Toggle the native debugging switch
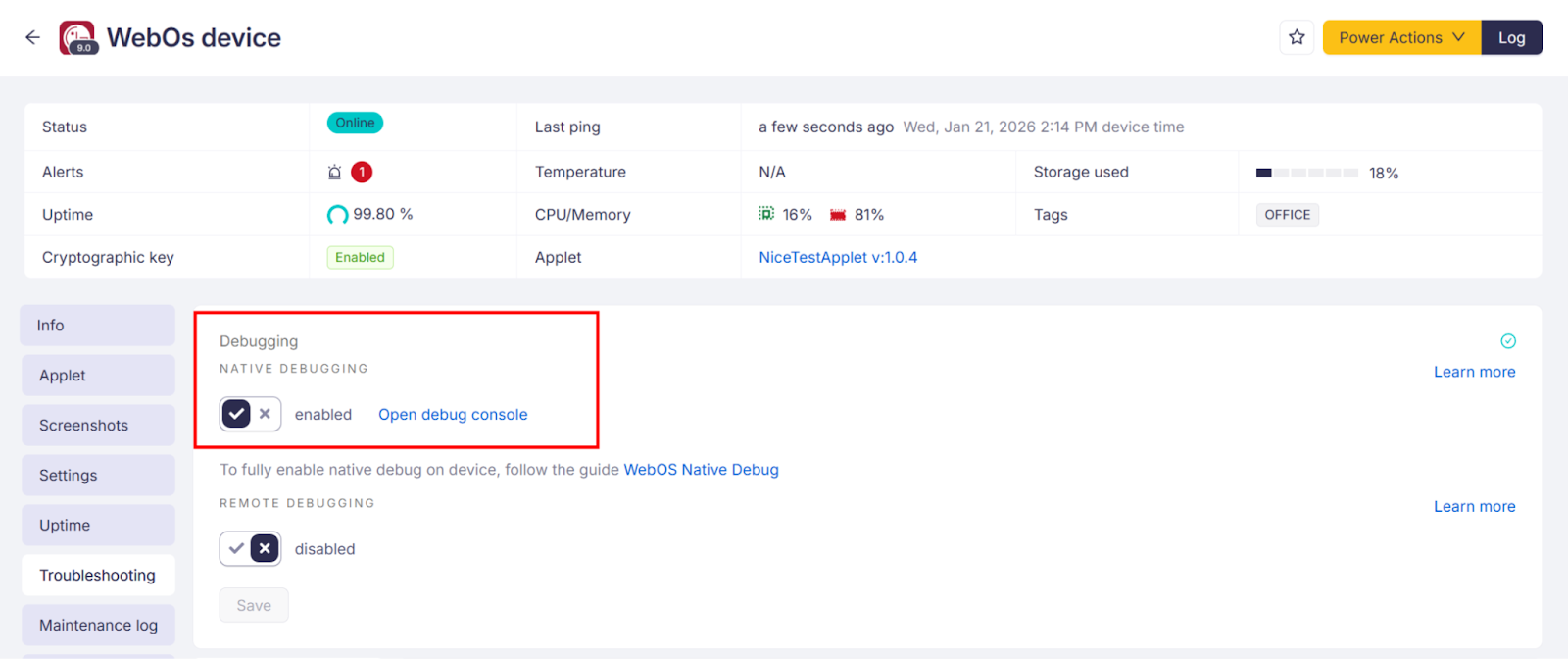 [x=250, y=414]
